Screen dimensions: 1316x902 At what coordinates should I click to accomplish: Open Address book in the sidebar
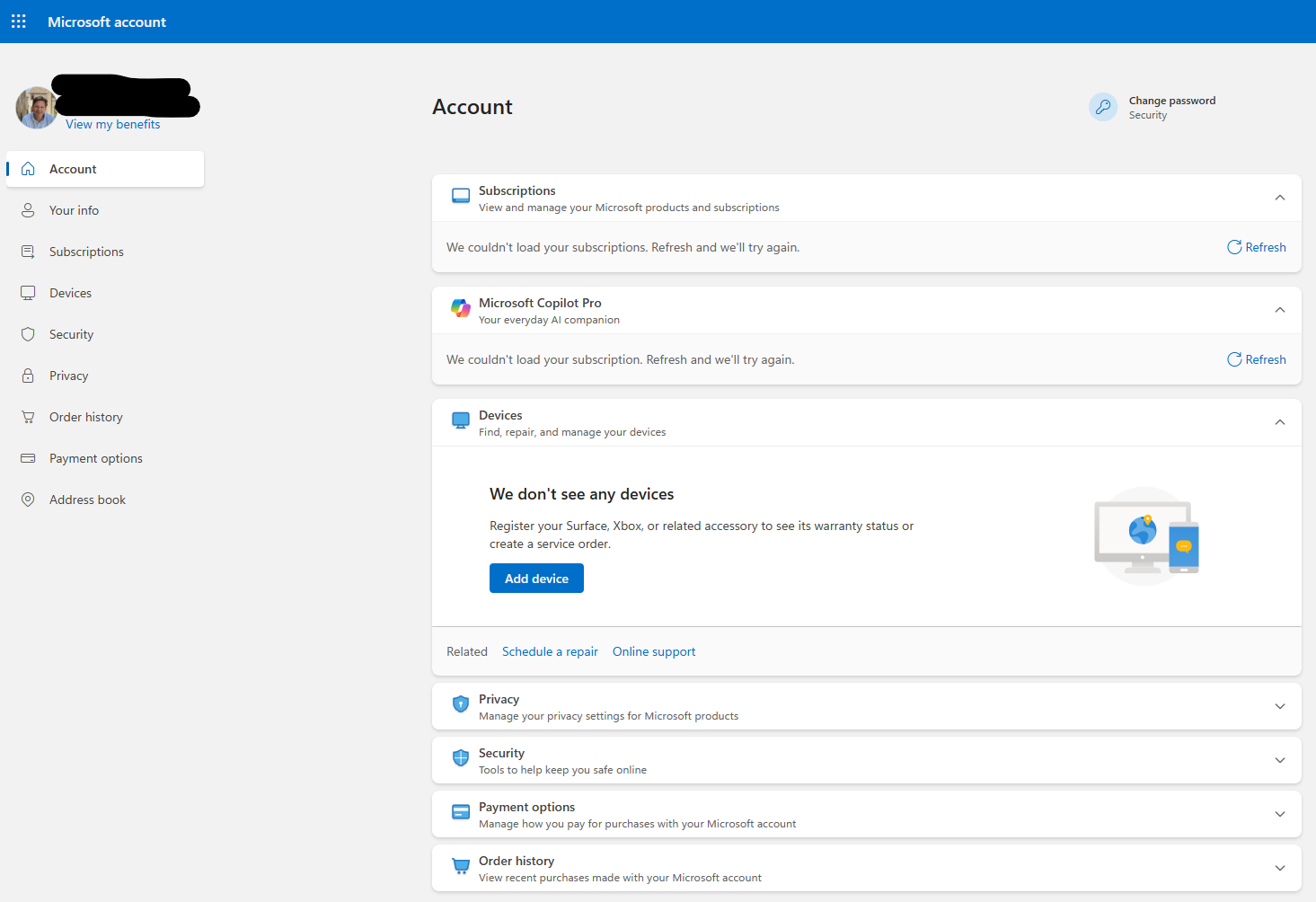tap(105, 500)
